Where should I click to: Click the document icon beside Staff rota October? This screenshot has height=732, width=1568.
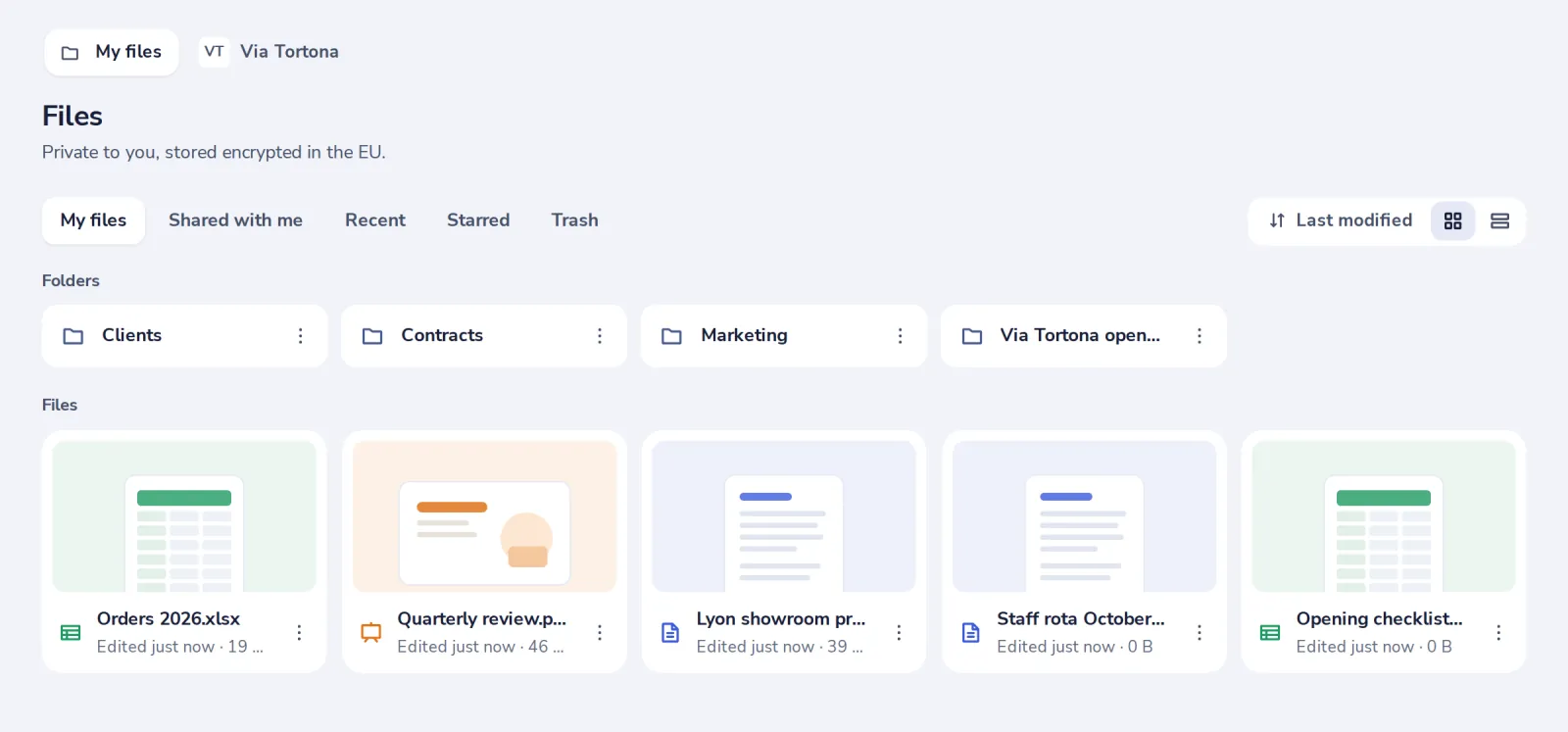pyautogui.click(x=970, y=633)
